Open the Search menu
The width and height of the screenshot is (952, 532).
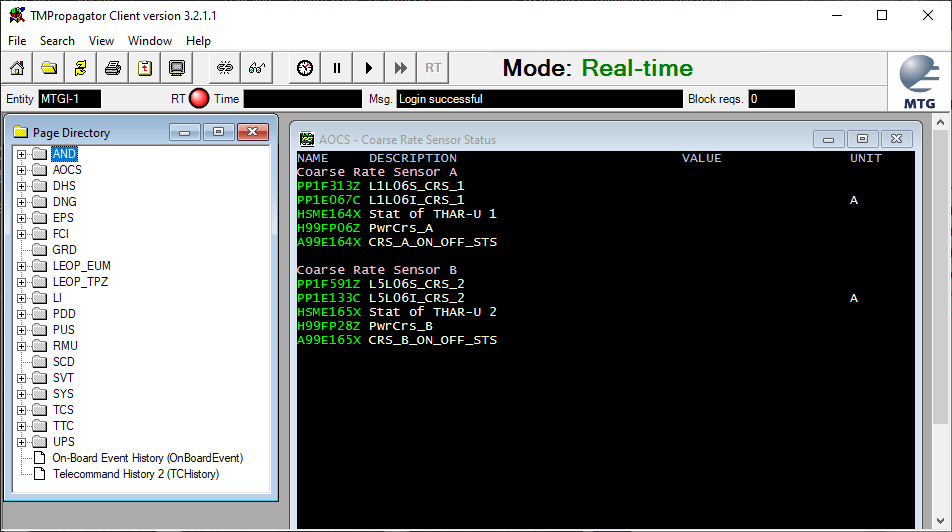click(57, 41)
